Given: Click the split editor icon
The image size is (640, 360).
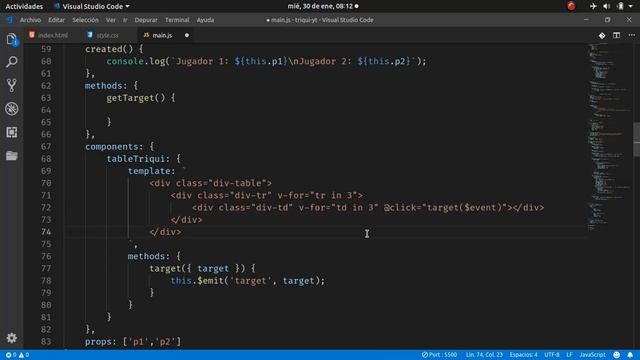Looking at the screenshot, I should click(616, 36).
